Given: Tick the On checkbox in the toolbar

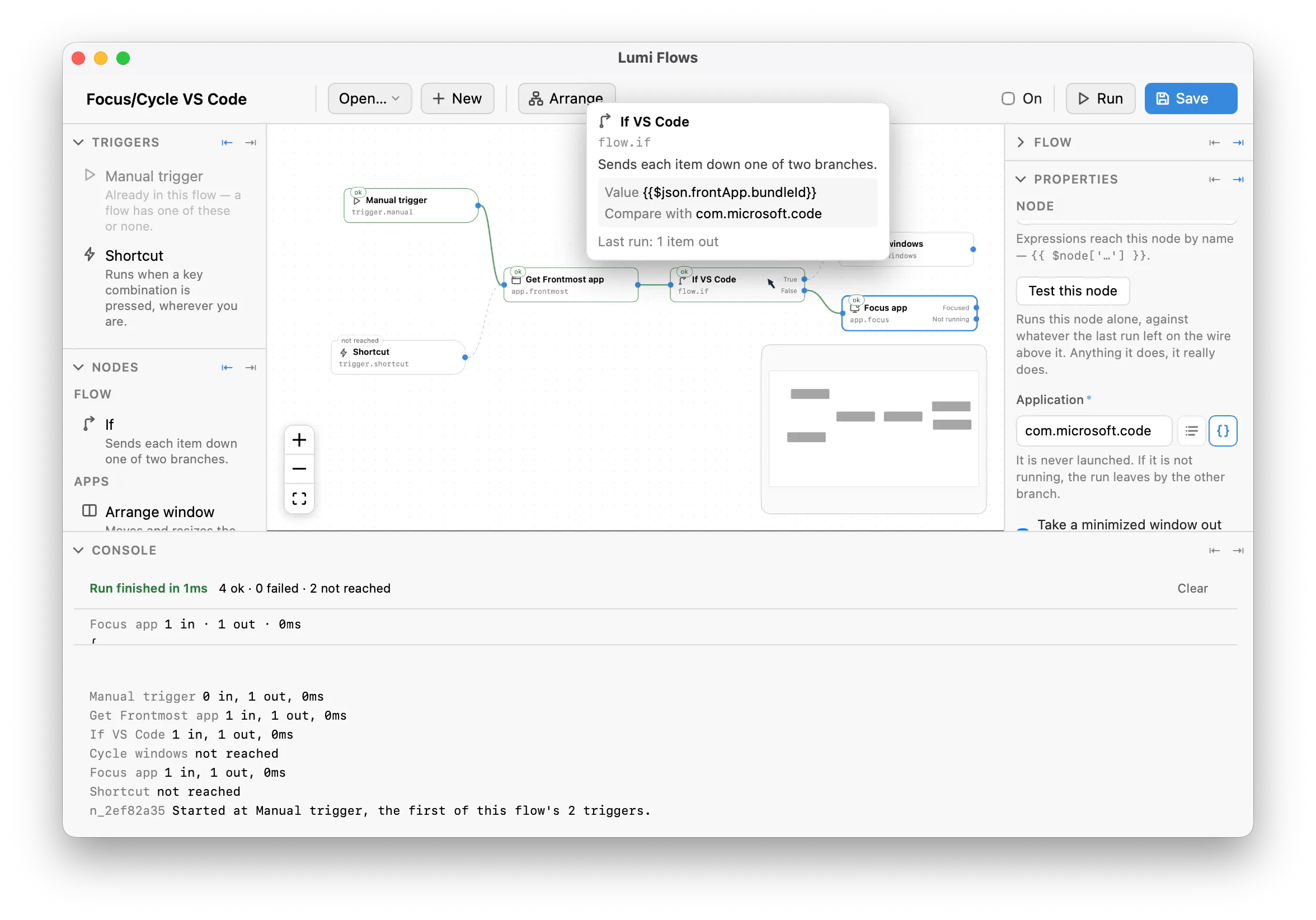Looking at the screenshot, I should pos(1008,98).
